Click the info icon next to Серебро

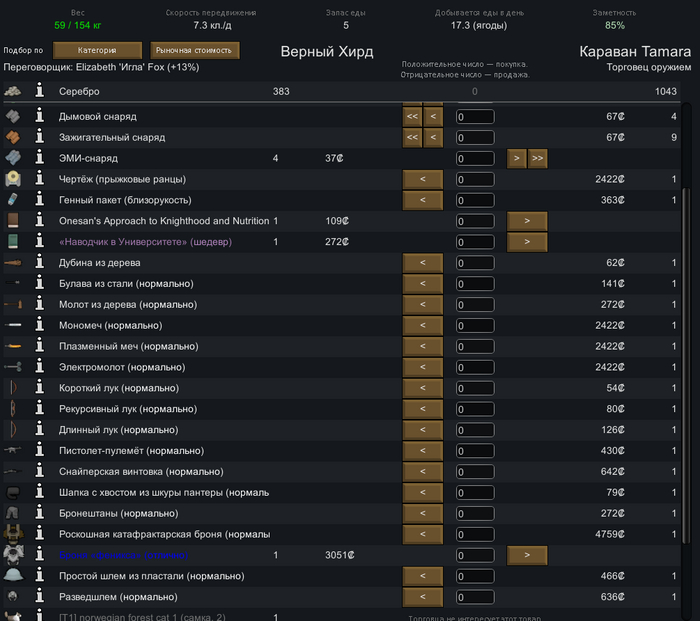tap(39, 92)
